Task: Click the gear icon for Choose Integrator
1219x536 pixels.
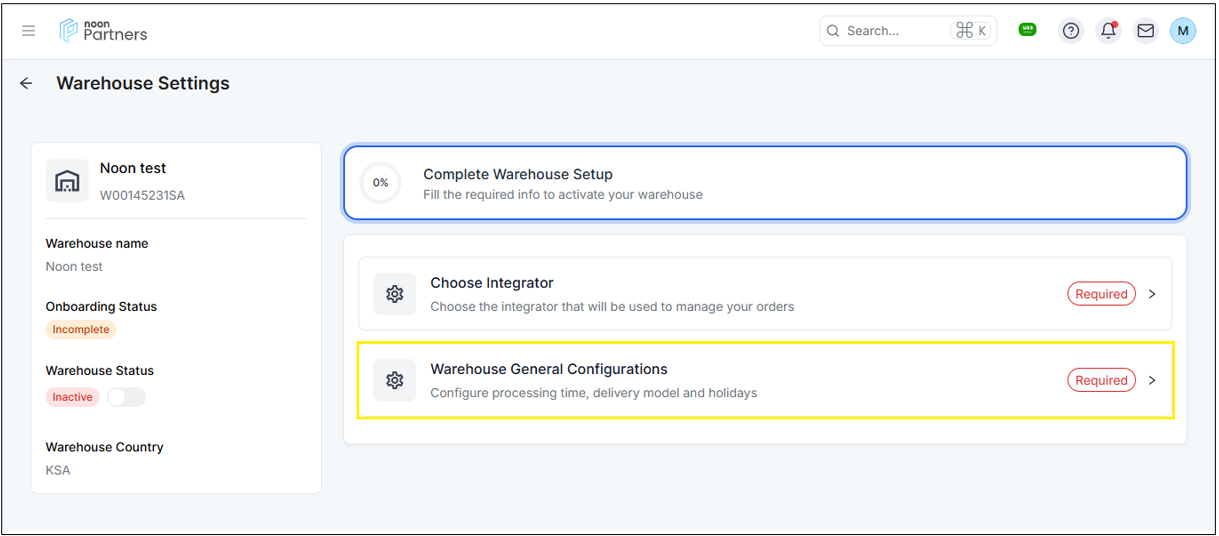Action: click(x=394, y=294)
